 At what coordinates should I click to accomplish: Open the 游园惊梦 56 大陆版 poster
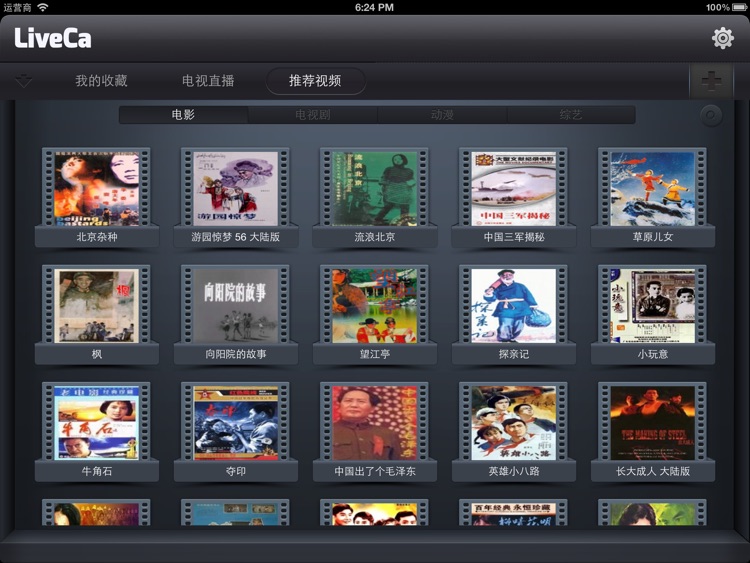tap(235, 188)
